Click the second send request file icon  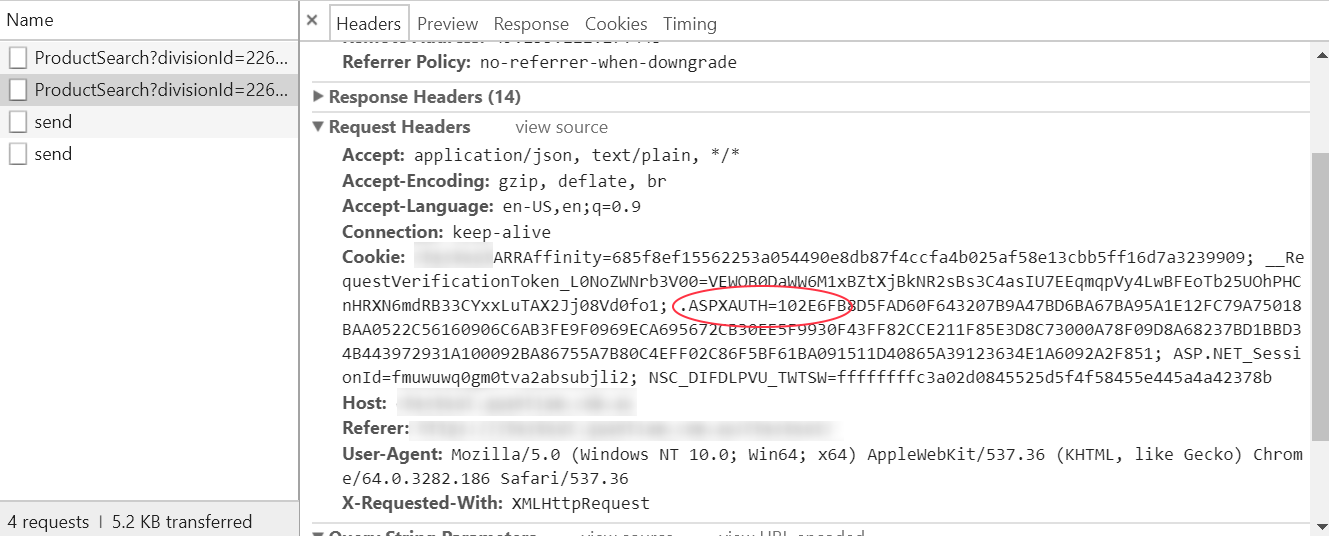pyautogui.click(x=18, y=154)
